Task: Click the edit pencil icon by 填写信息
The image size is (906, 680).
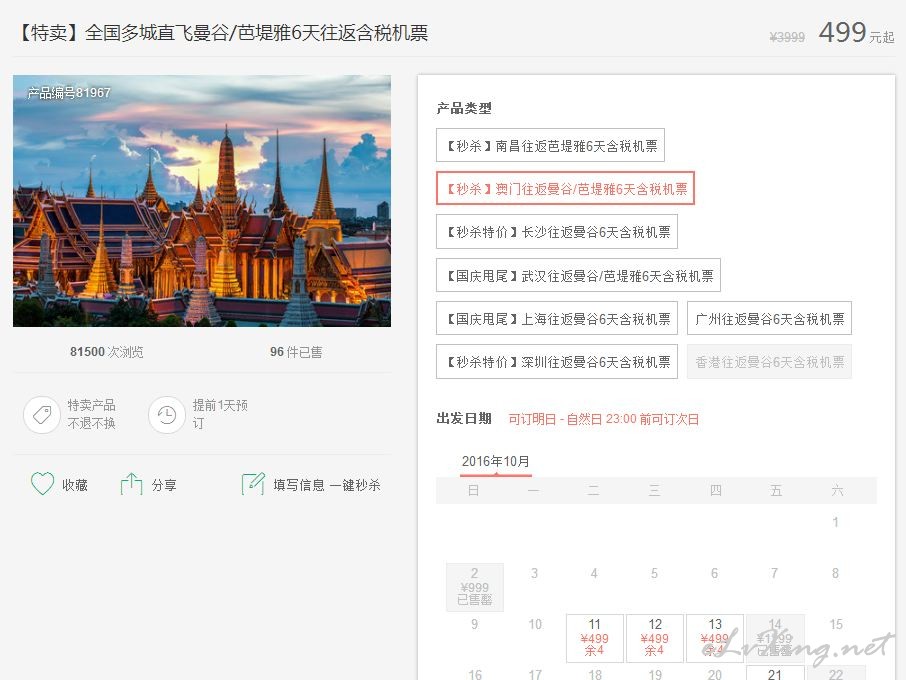Action: (253, 484)
